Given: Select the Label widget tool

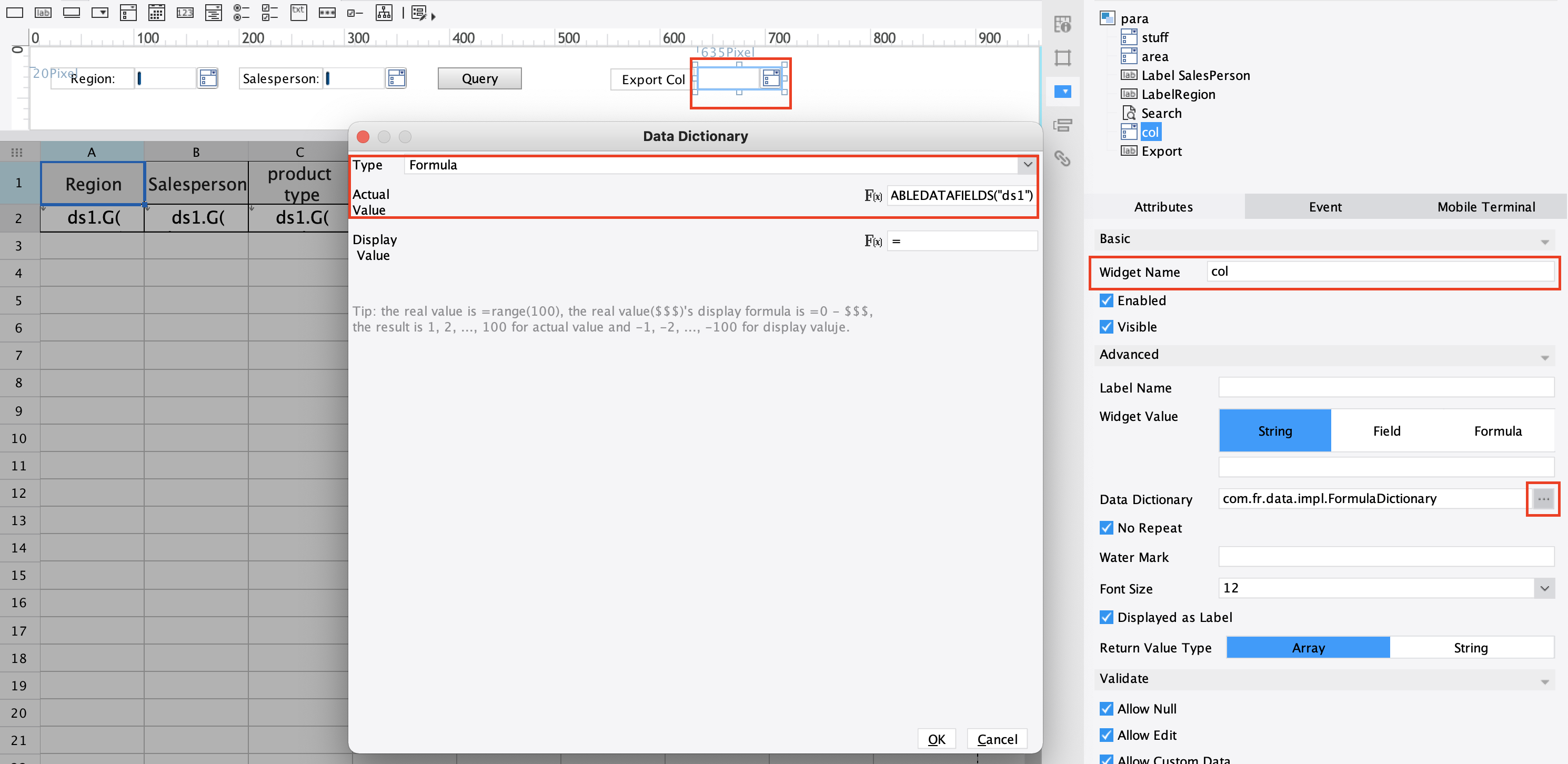Looking at the screenshot, I should pyautogui.click(x=43, y=12).
